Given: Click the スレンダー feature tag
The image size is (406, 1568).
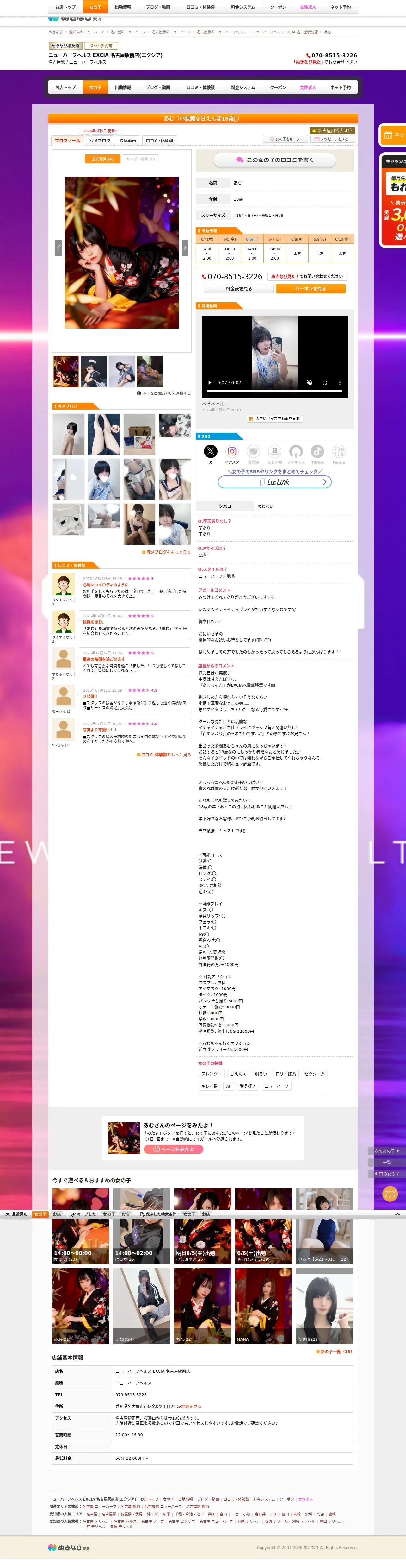Looking at the screenshot, I should [212, 1074].
